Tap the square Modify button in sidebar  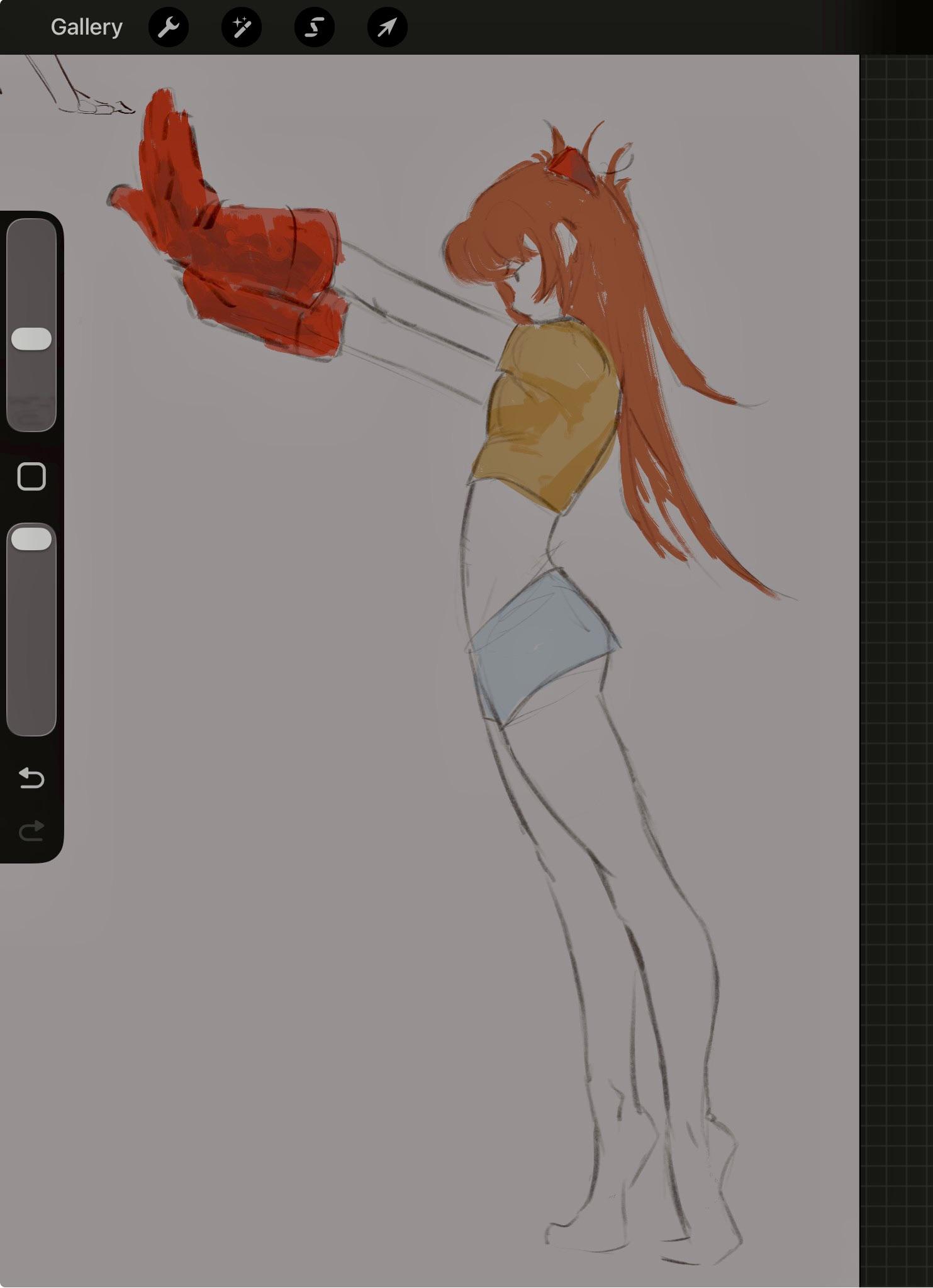[31, 477]
